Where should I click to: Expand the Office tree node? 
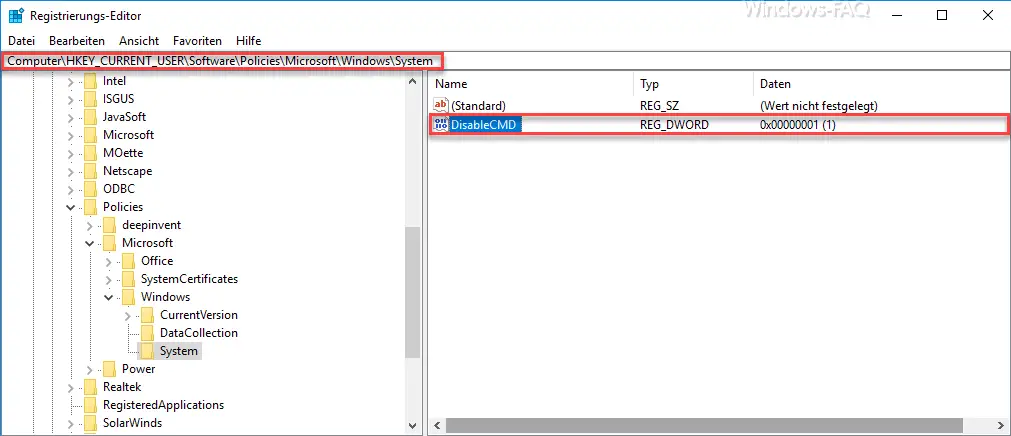point(109,261)
